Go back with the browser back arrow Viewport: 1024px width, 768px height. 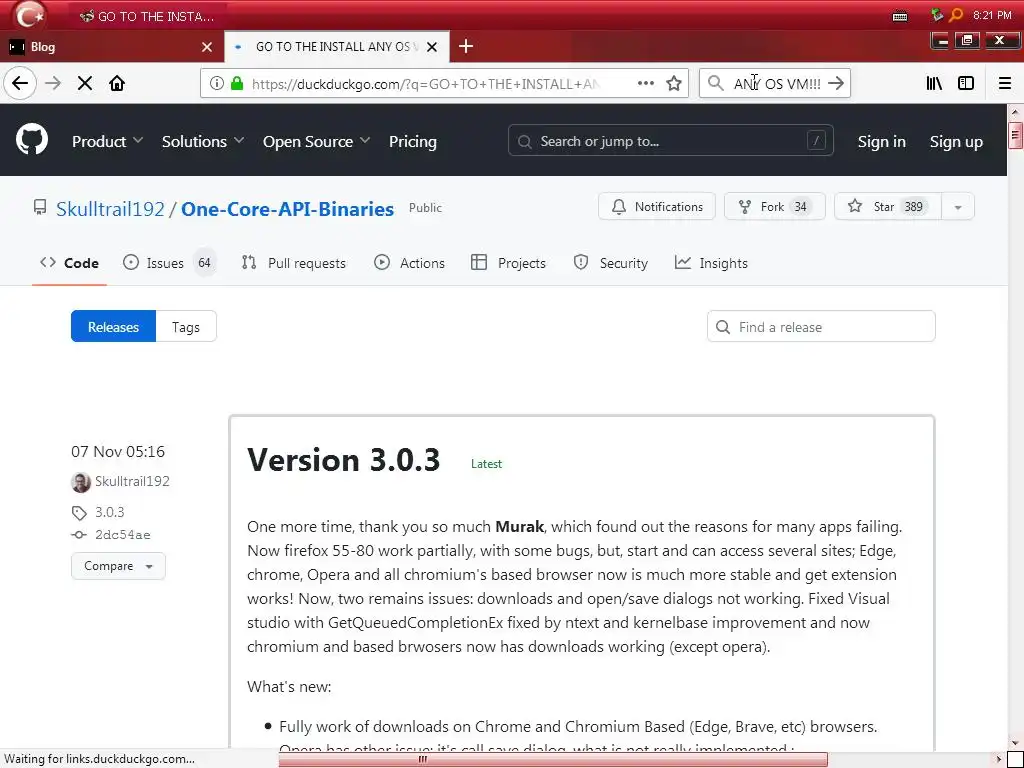coord(20,84)
